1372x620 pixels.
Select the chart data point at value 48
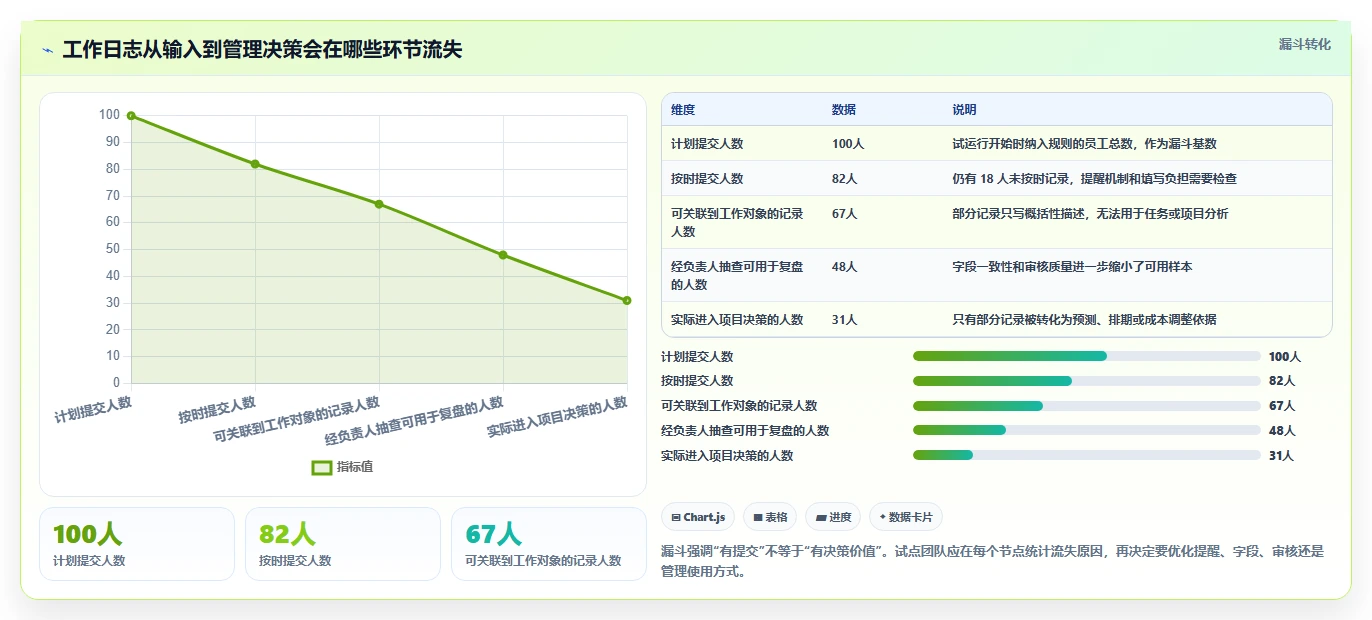click(503, 255)
